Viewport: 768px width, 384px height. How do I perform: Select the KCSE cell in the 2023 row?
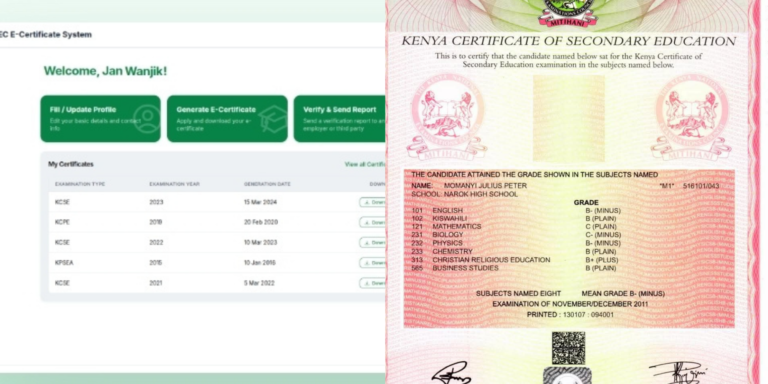click(62, 202)
